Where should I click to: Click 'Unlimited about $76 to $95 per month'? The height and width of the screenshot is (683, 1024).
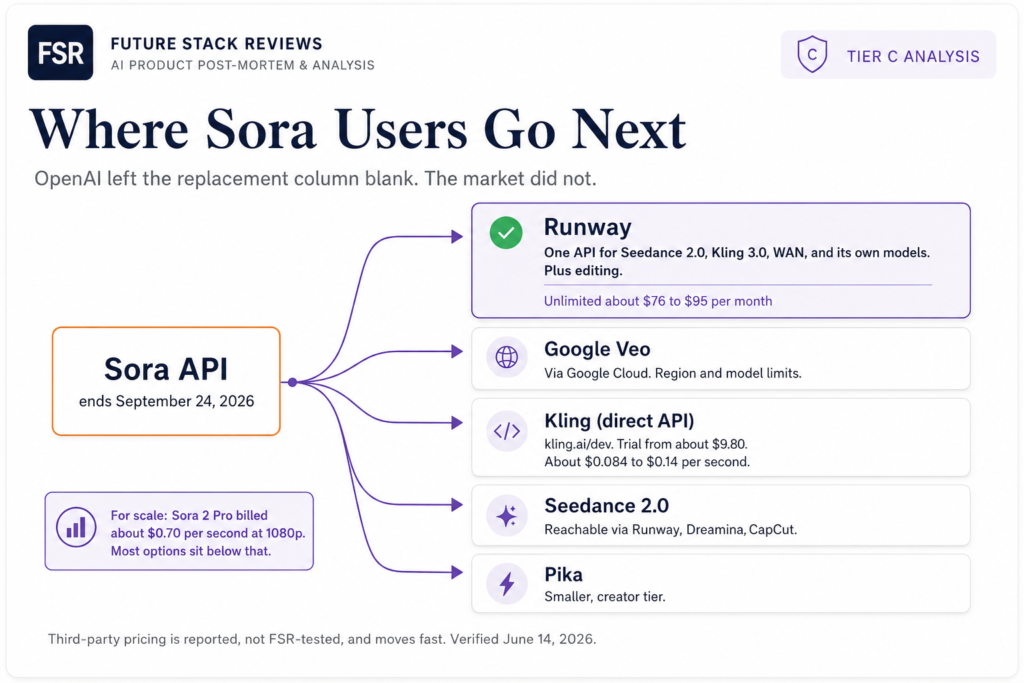point(658,301)
